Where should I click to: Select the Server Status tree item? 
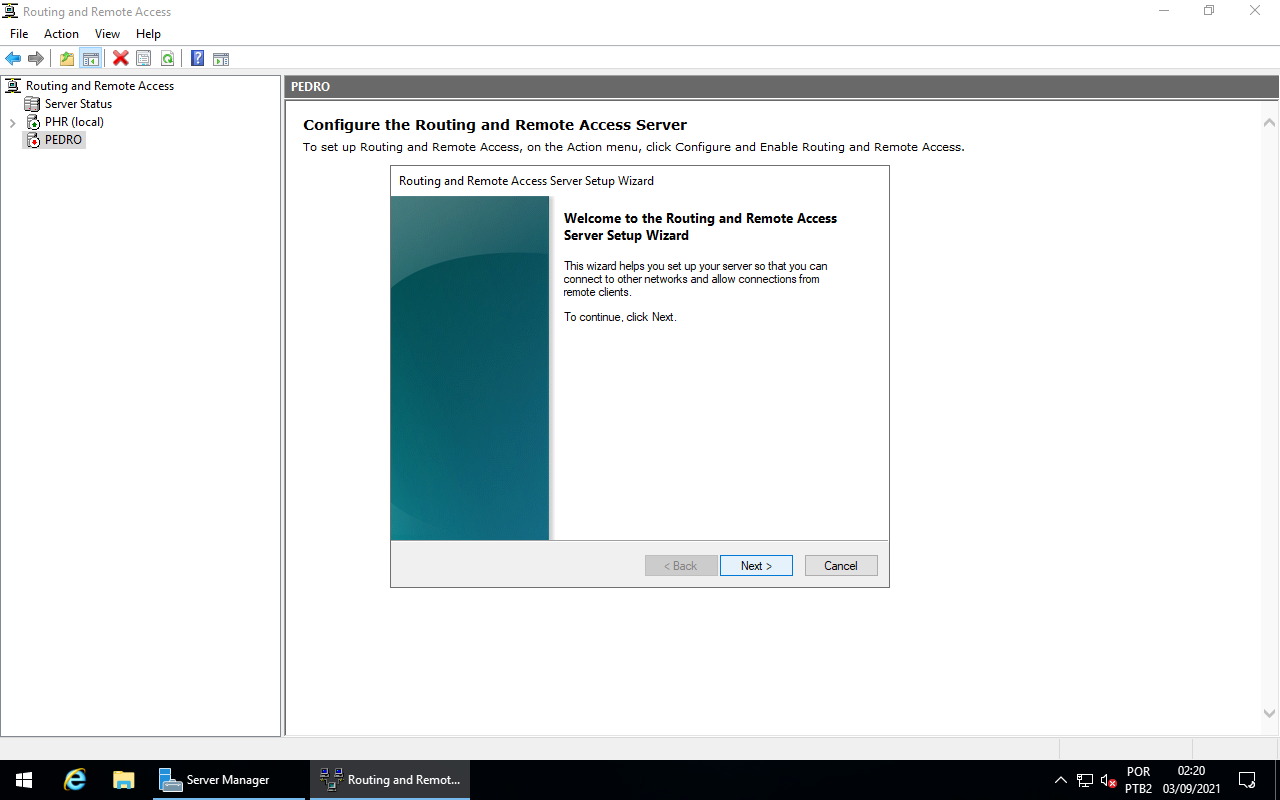[x=76, y=103]
